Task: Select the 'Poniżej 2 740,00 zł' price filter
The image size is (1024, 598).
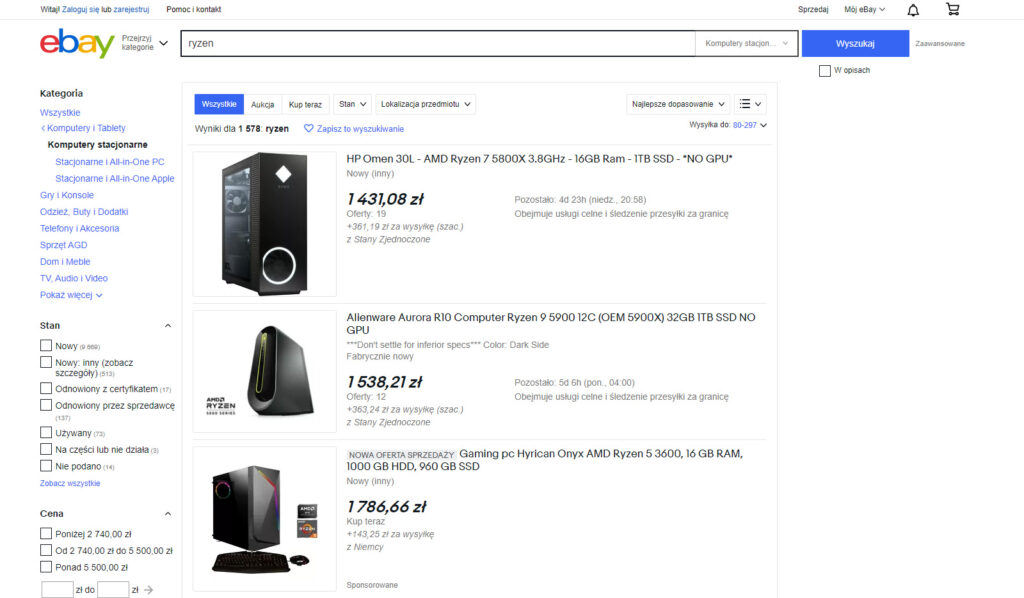Action: tap(46, 534)
